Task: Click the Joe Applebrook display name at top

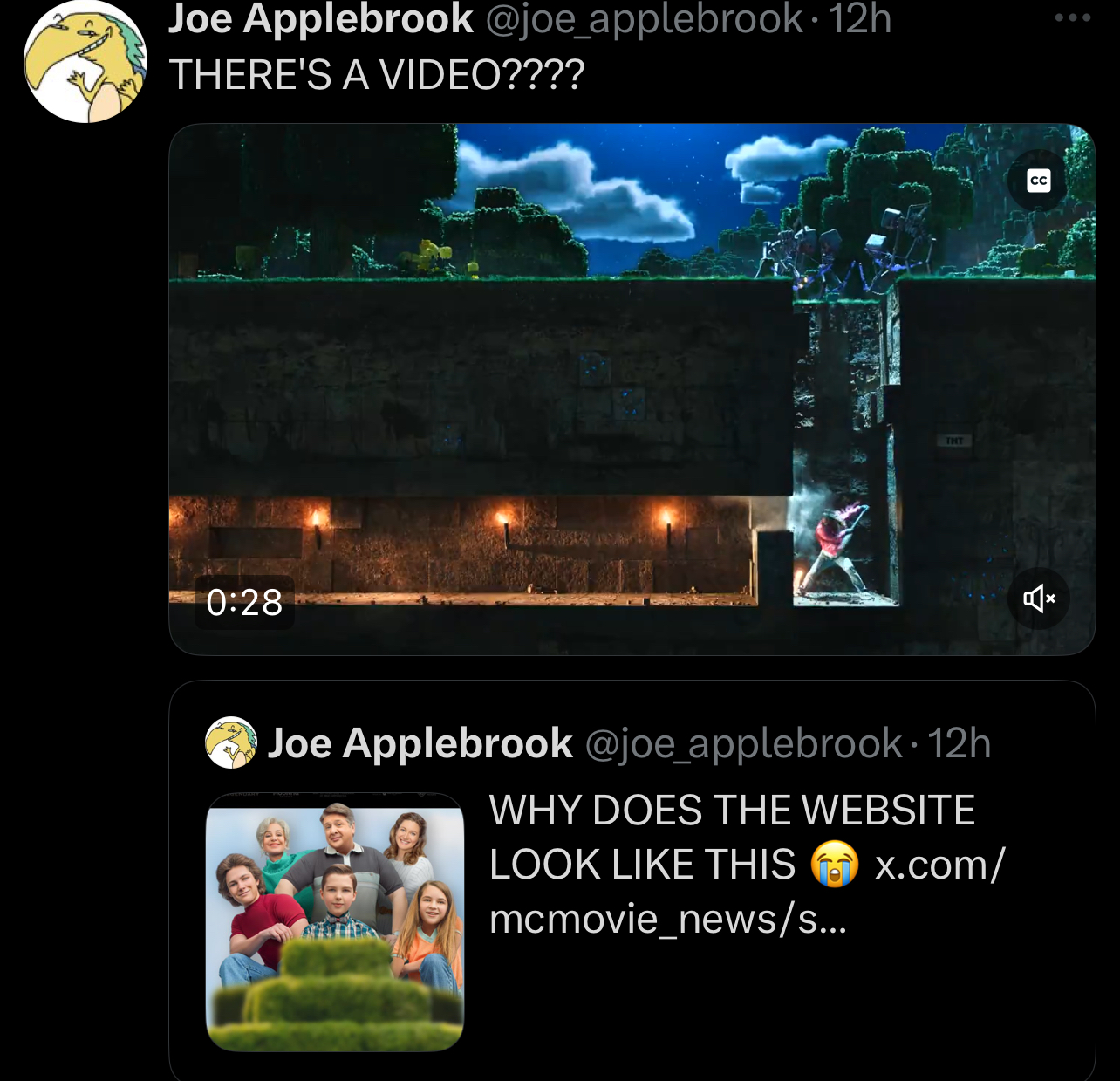Action: coord(321,18)
